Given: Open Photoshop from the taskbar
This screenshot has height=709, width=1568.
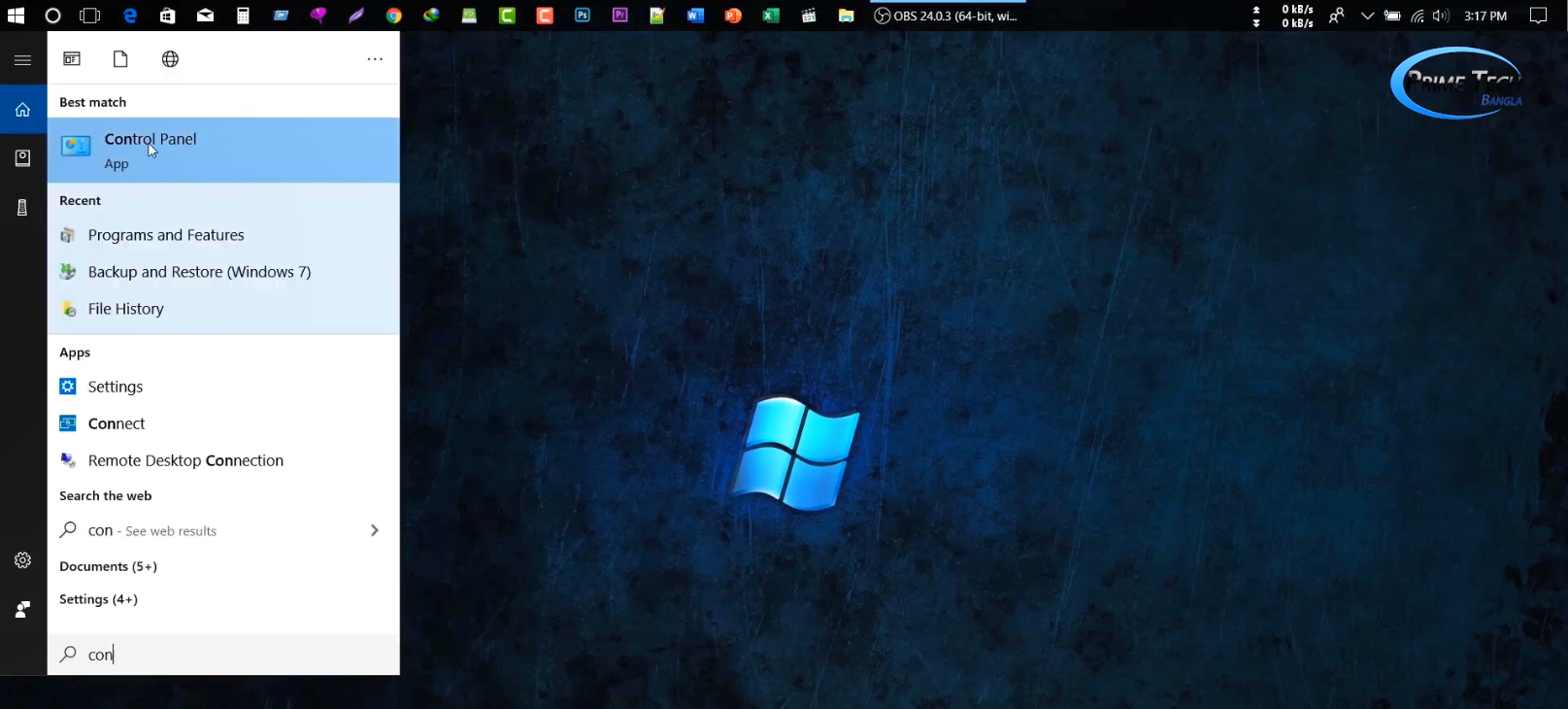Looking at the screenshot, I should click(x=583, y=16).
